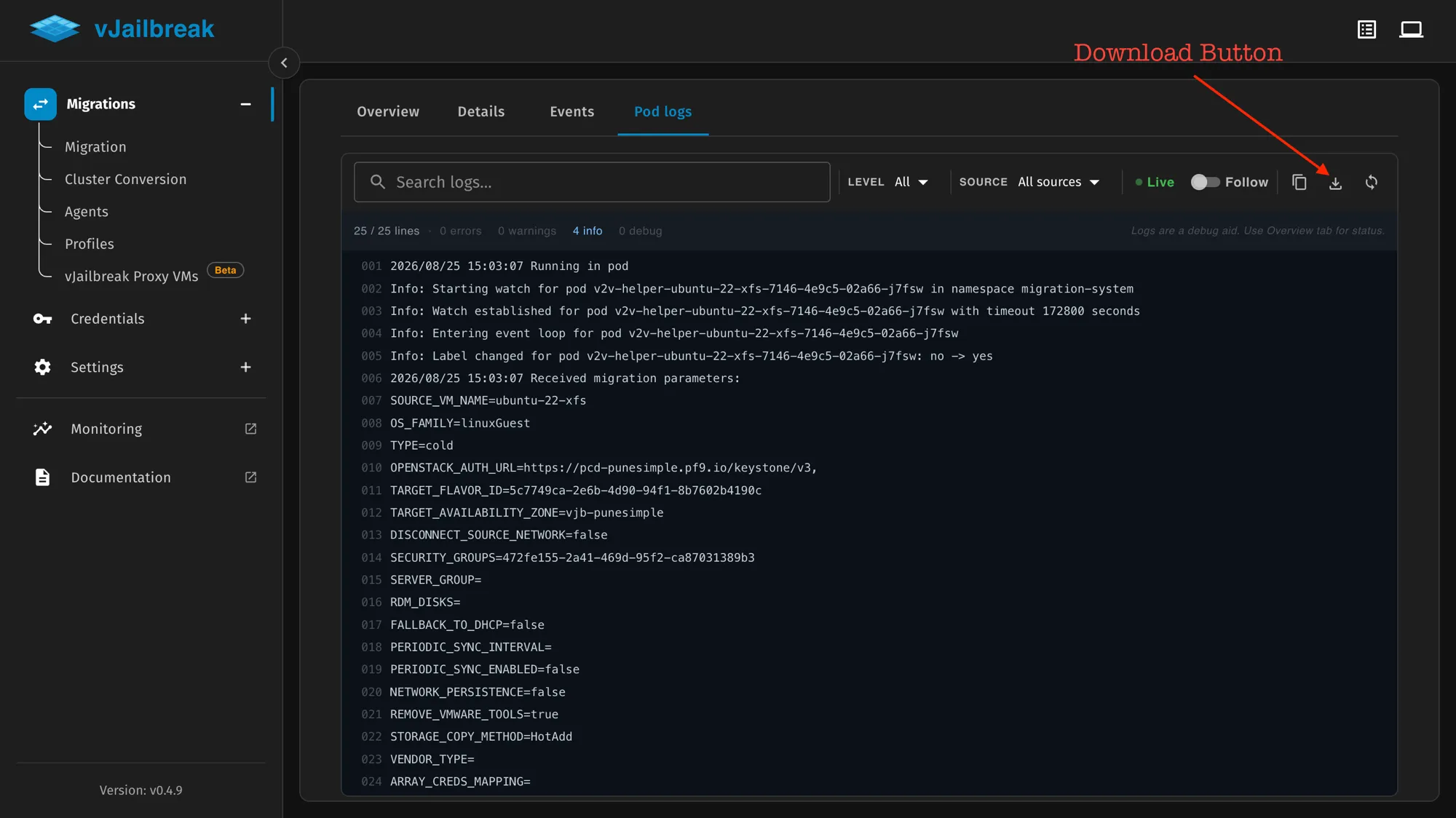The width and height of the screenshot is (1456, 818).
Task: Select the Pod logs tab
Action: tap(663, 111)
